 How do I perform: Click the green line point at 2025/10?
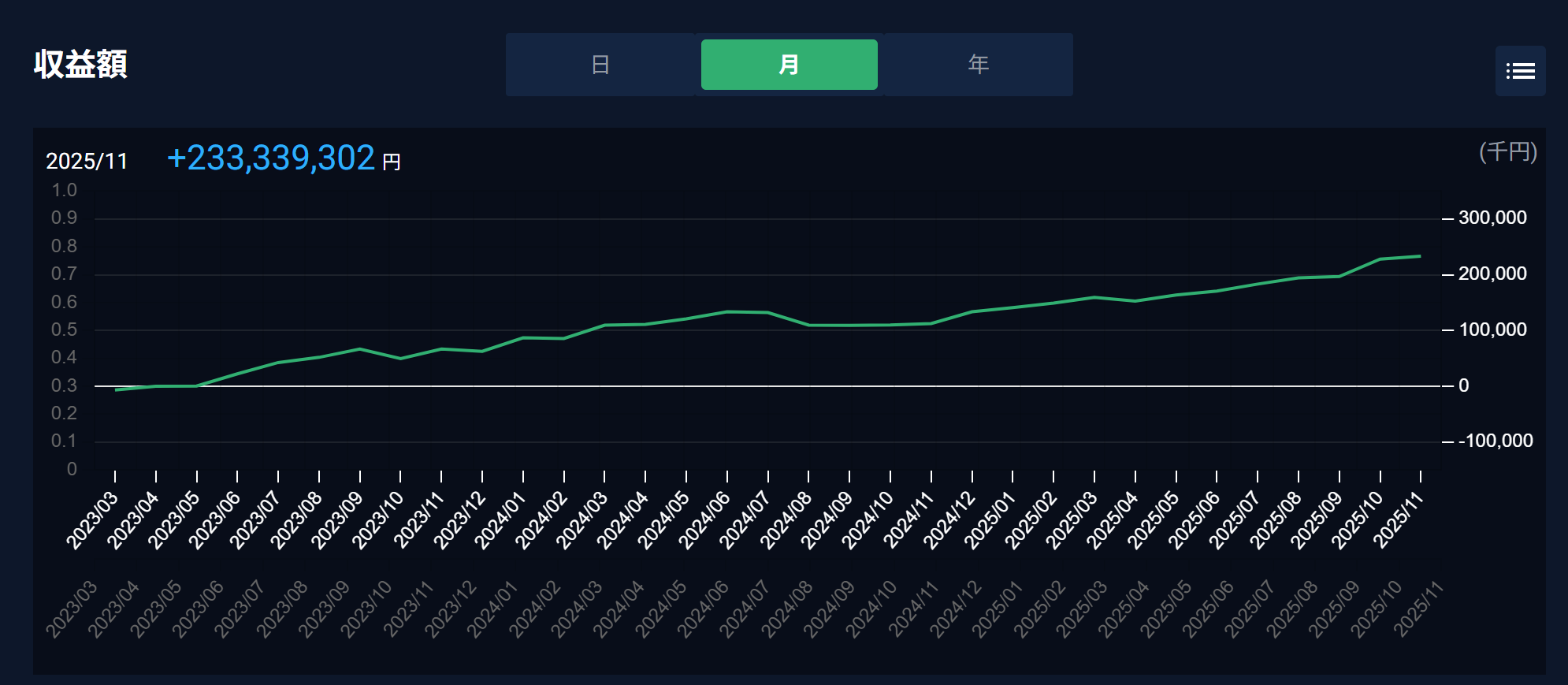click(1380, 259)
